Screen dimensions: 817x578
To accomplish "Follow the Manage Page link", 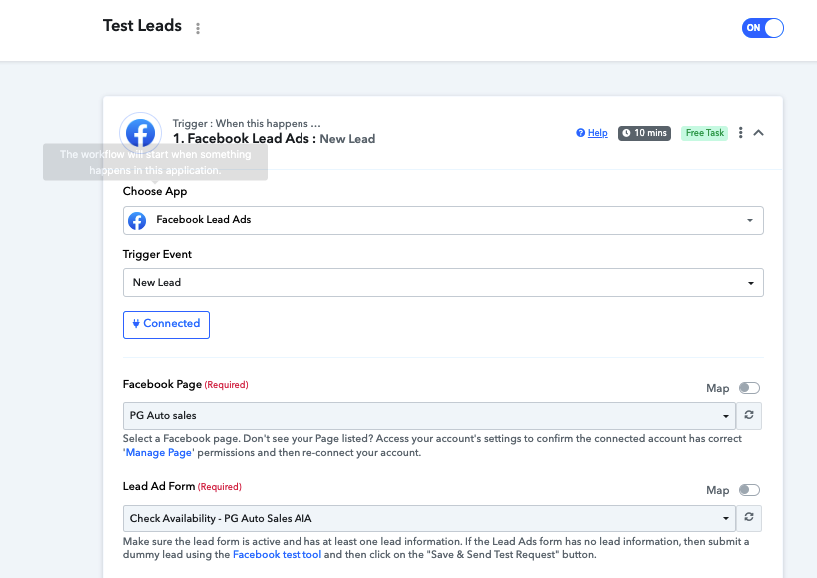I will pos(158,452).
